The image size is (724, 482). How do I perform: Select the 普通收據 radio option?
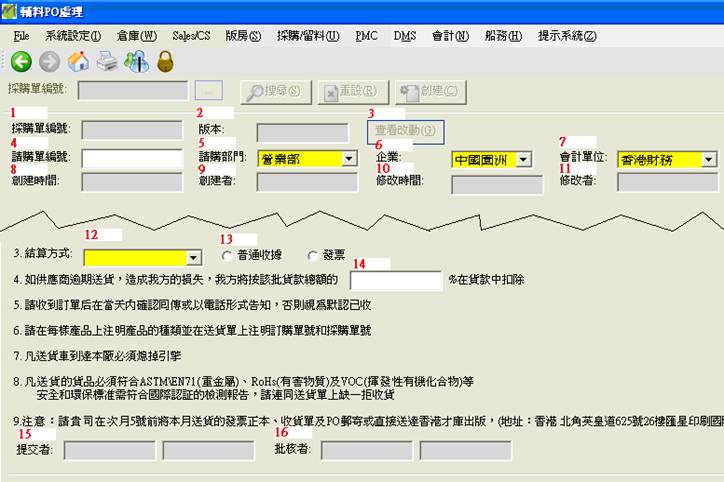(x=228, y=256)
